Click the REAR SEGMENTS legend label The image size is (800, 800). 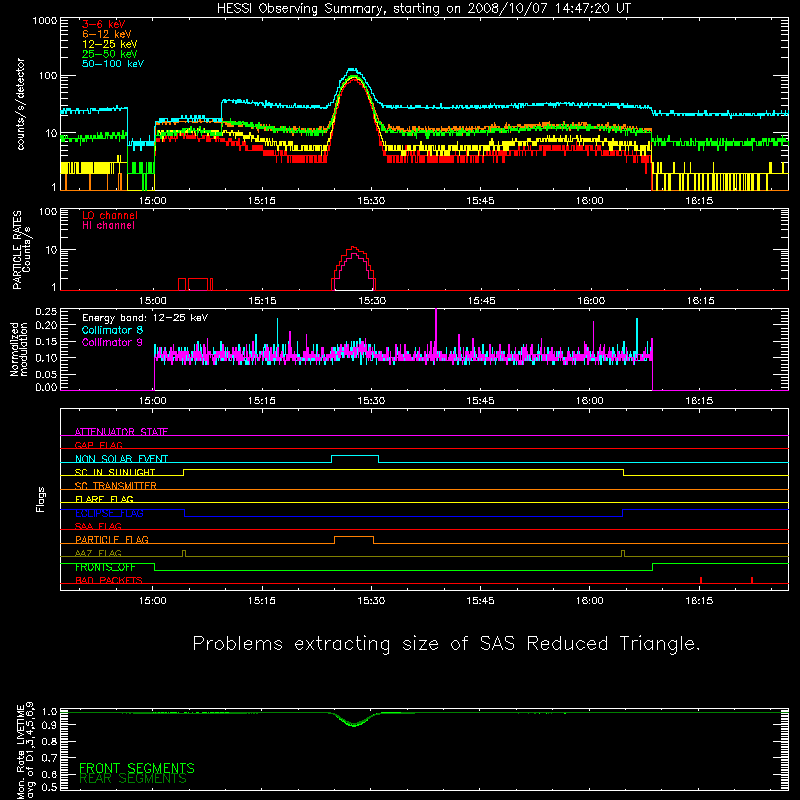point(133,779)
